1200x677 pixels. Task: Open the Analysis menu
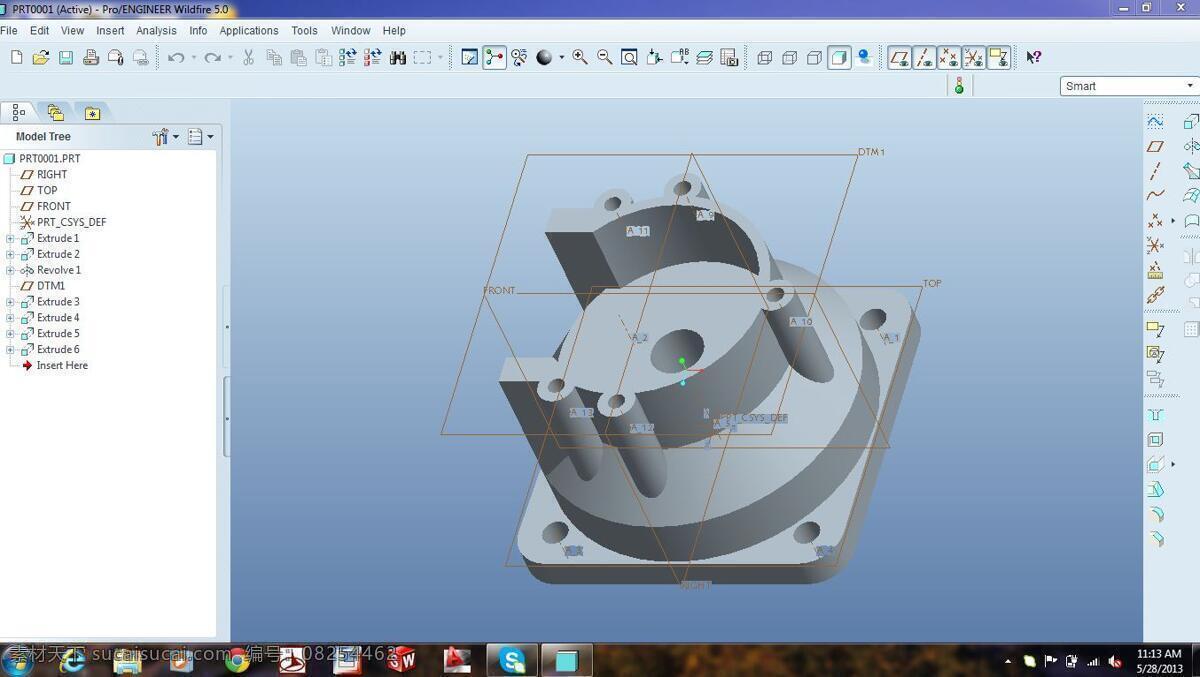tap(156, 31)
